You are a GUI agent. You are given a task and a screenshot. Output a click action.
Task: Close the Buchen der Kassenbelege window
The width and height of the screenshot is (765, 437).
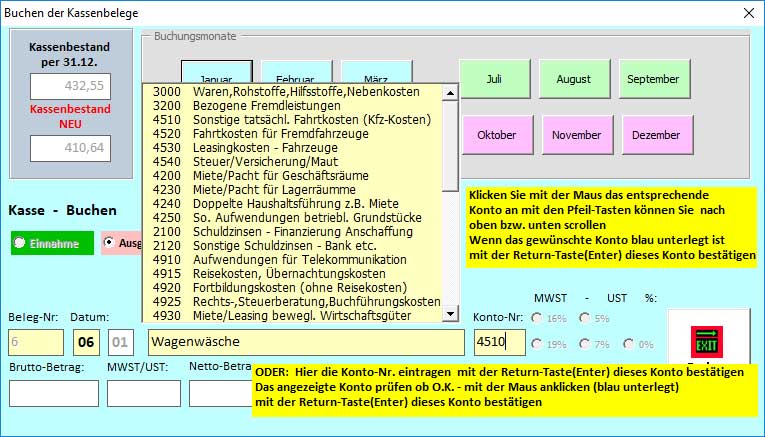748,13
